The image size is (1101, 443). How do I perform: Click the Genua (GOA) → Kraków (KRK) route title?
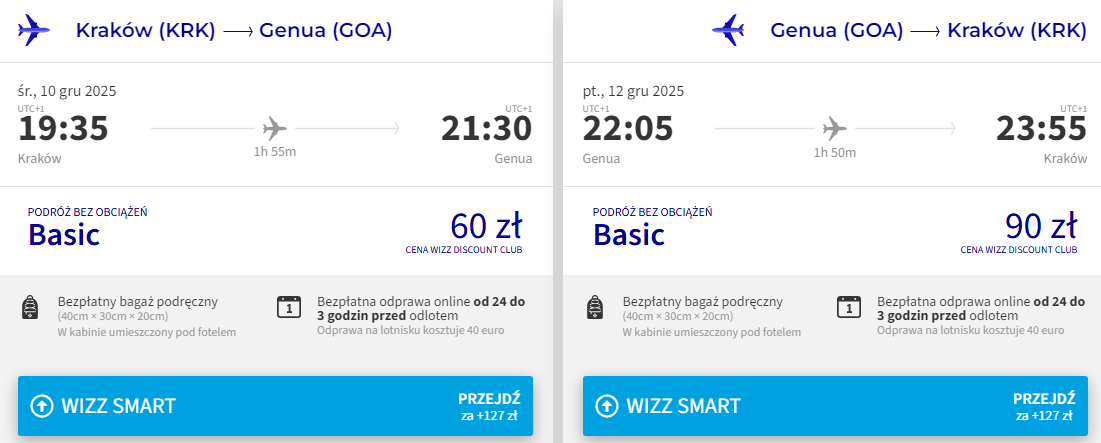pos(928,31)
